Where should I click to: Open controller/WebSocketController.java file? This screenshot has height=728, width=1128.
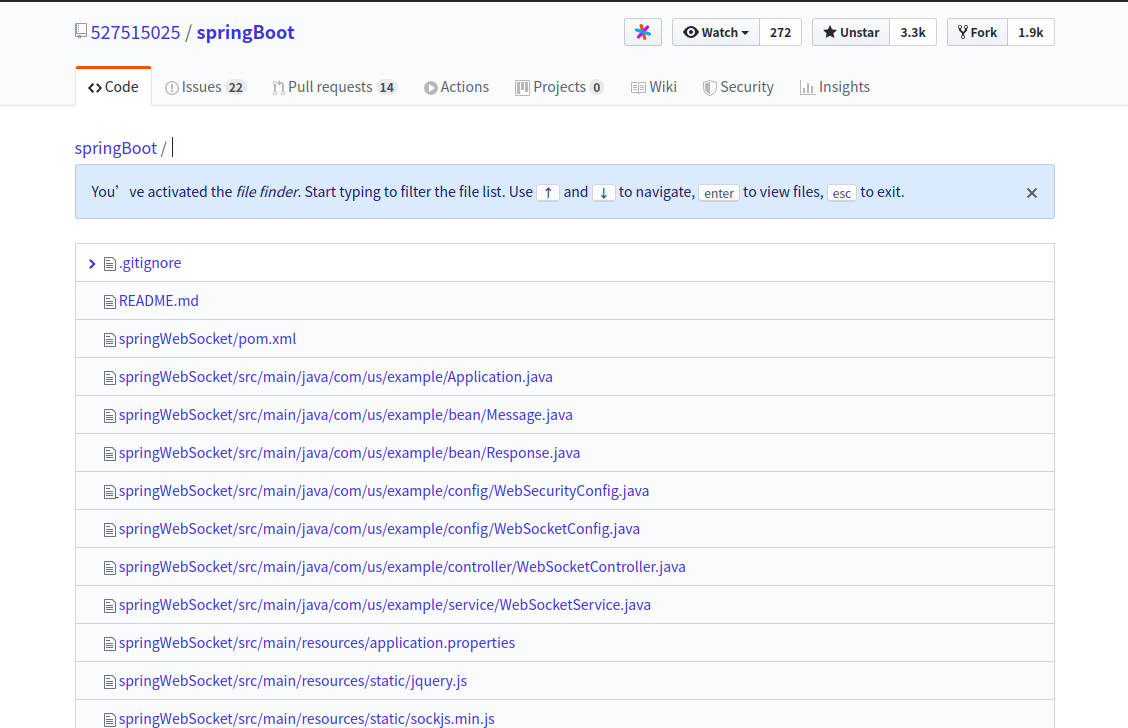click(x=402, y=568)
